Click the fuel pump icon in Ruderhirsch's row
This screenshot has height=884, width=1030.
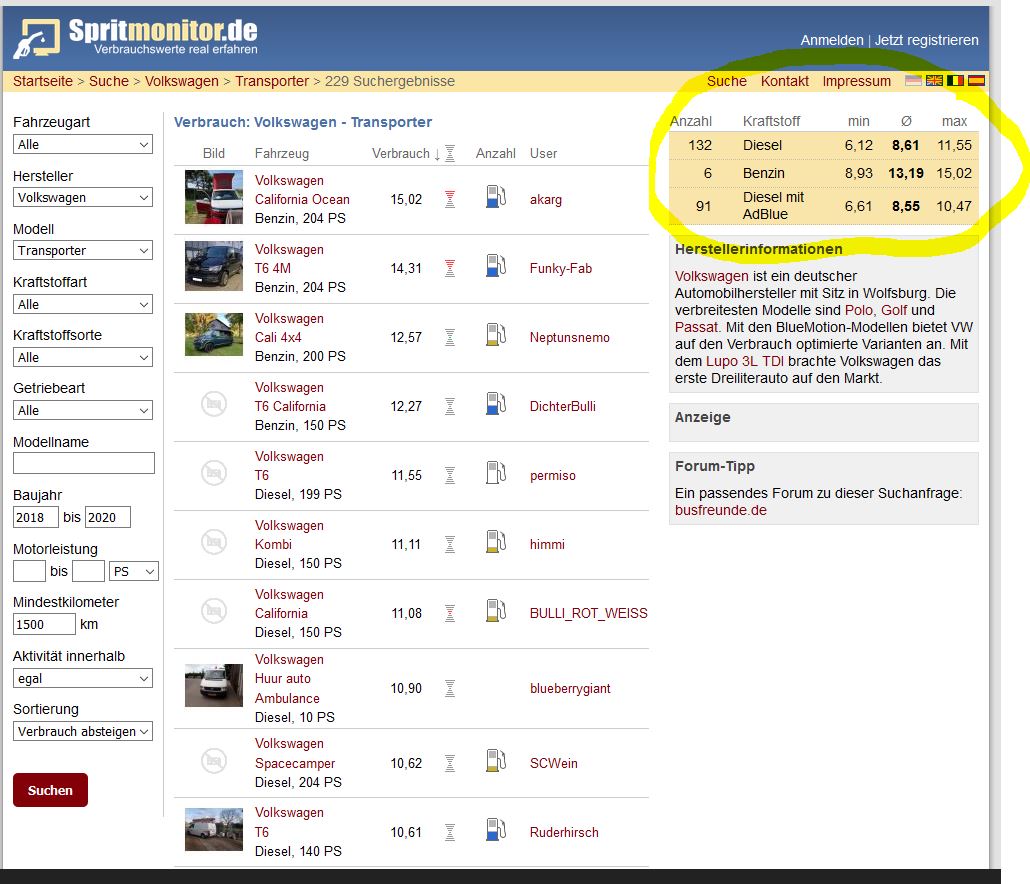495,830
